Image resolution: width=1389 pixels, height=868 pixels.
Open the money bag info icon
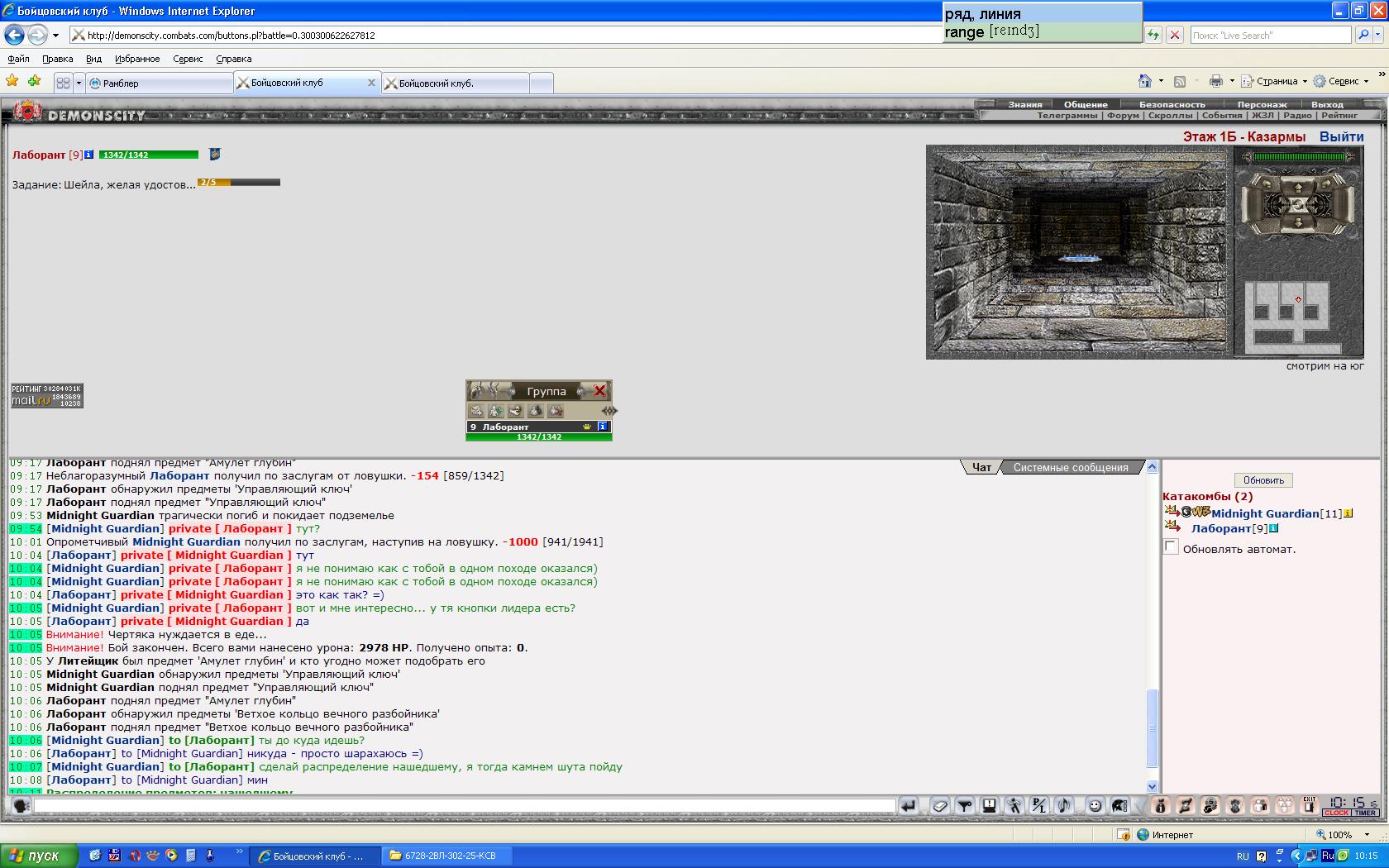click(1160, 805)
